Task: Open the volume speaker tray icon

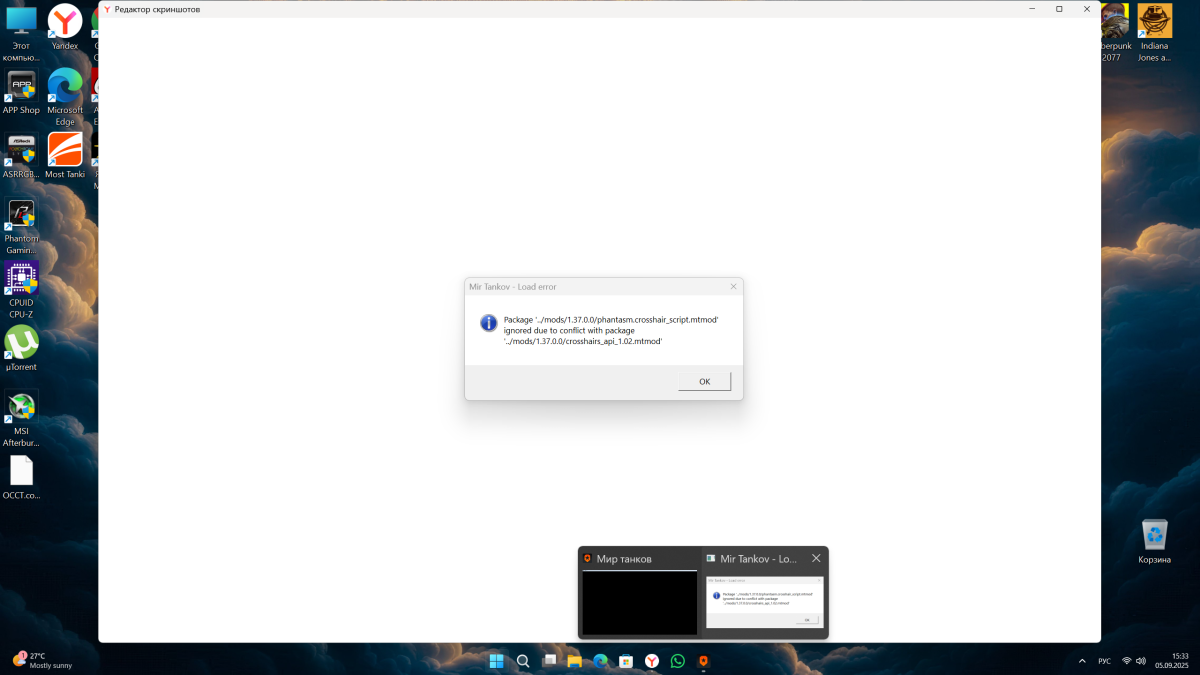Action: tap(1141, 661)
